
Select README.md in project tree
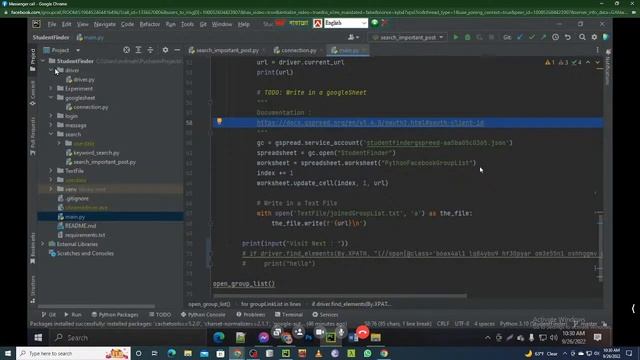click(80, 226)
